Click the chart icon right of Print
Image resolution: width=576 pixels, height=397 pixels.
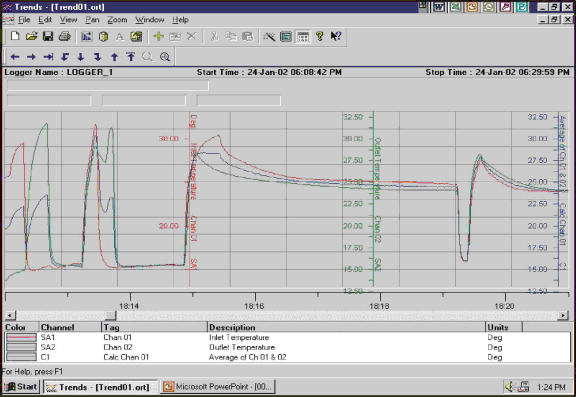click(x=87, y=36)
